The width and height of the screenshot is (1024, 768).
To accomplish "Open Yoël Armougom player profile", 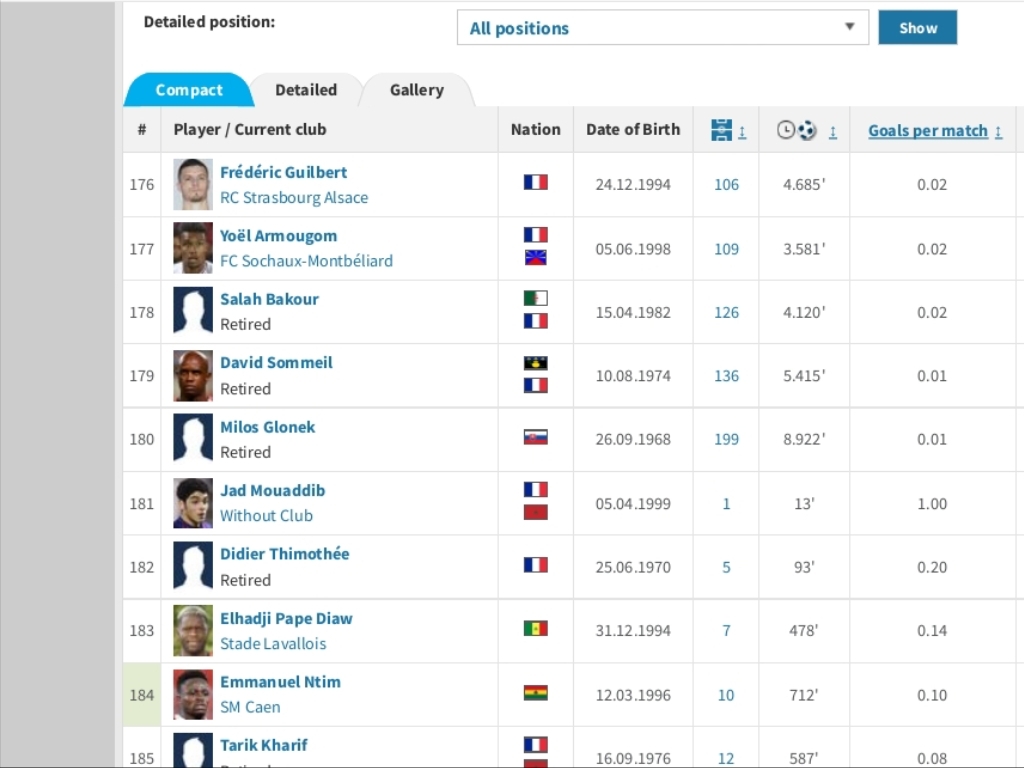I will (278, 236).
